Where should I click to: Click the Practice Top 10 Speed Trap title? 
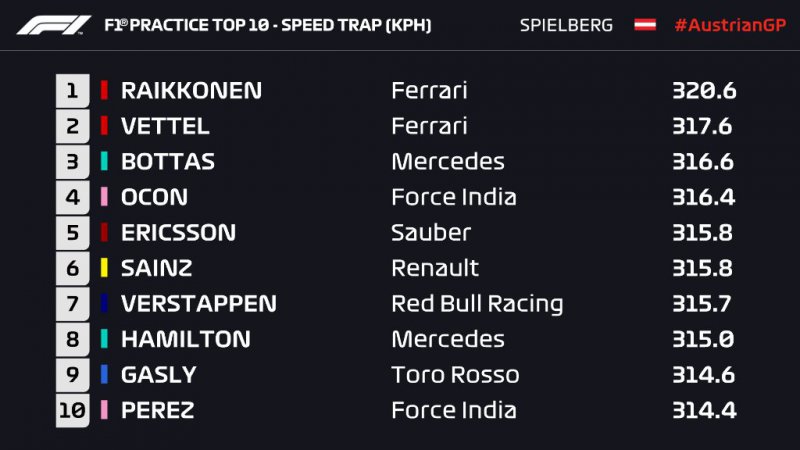(268, 24)
